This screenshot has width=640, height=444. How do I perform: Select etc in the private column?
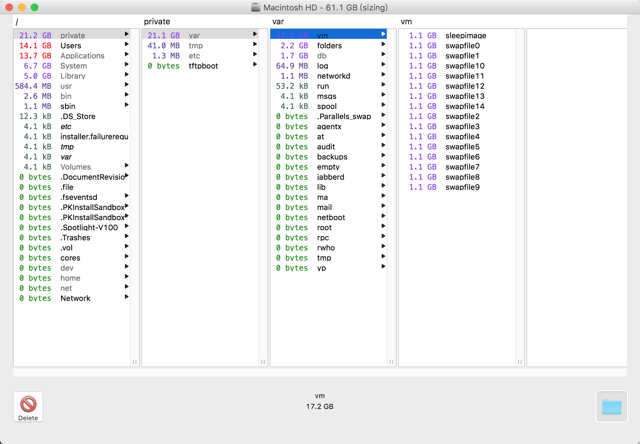[x=200, y=56]
